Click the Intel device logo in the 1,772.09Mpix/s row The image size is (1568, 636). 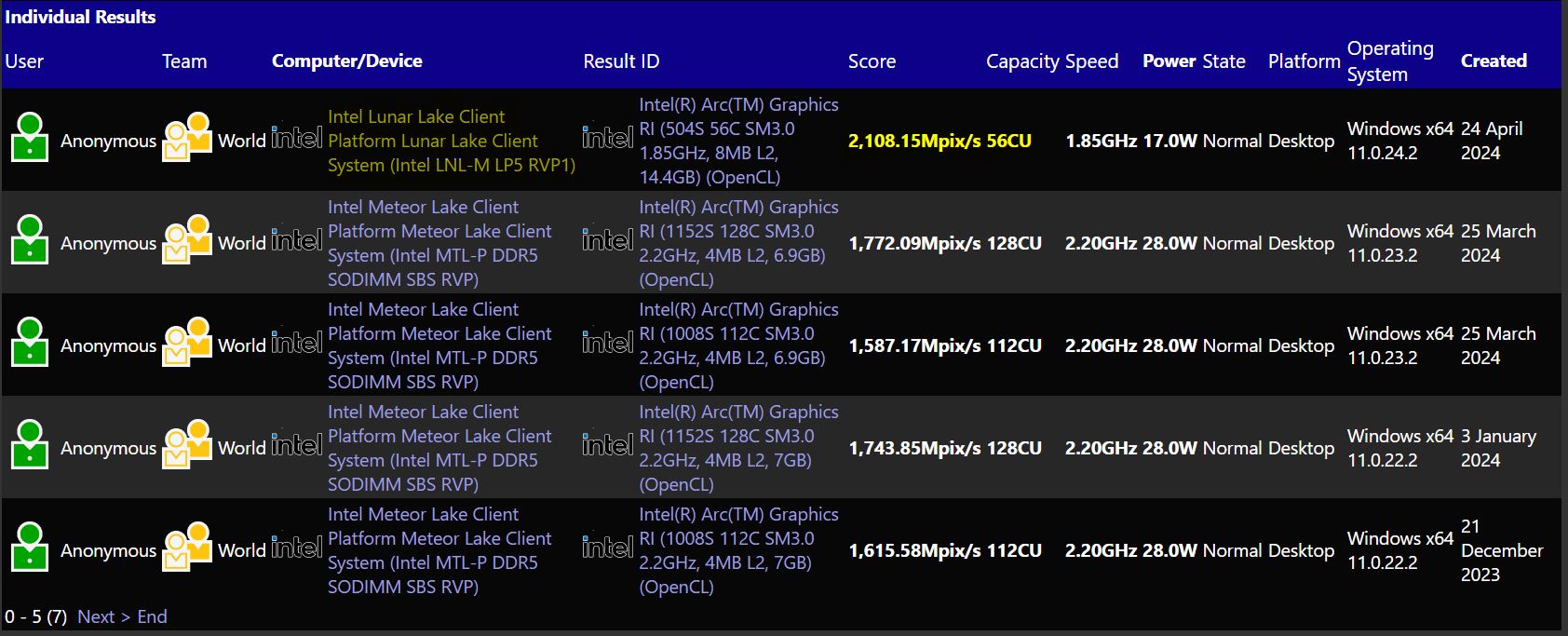(x=297, y=240)
